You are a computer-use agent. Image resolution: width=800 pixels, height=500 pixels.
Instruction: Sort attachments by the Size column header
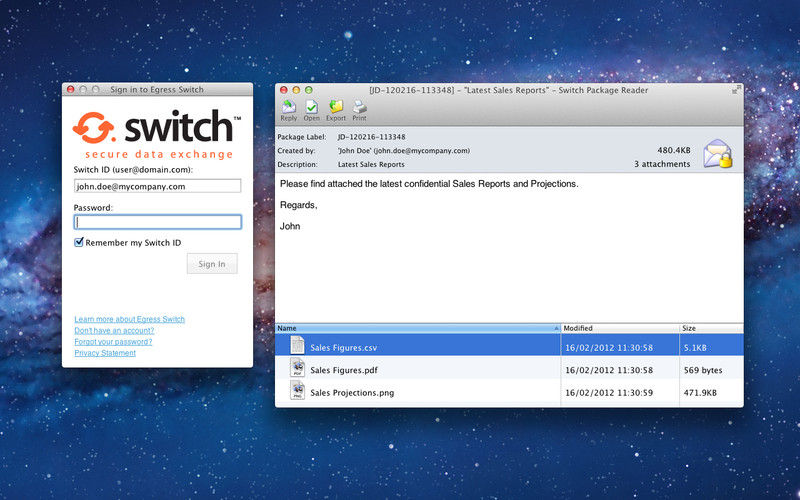pos(711,328)
